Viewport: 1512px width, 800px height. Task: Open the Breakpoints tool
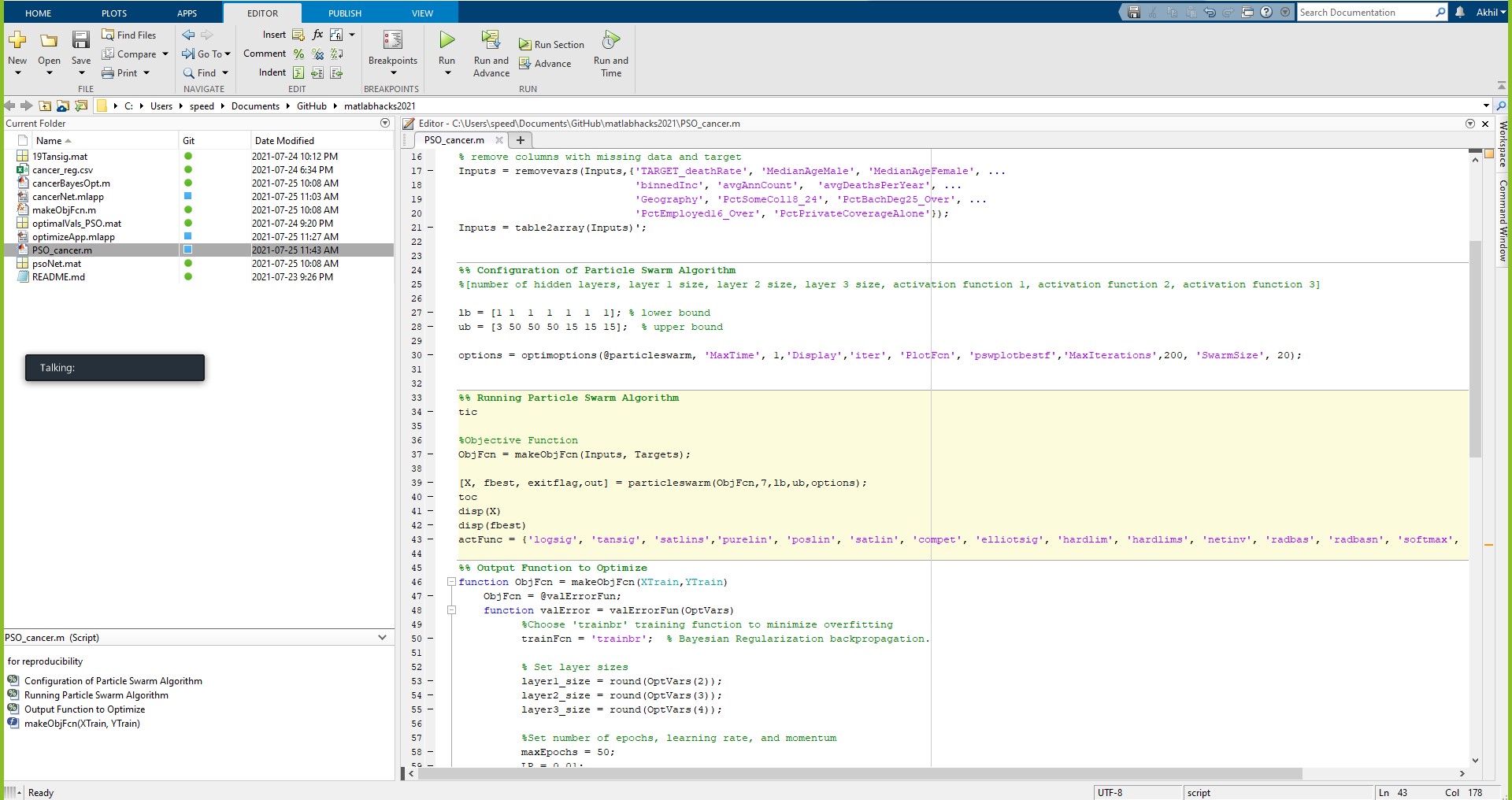pos(392,41)
